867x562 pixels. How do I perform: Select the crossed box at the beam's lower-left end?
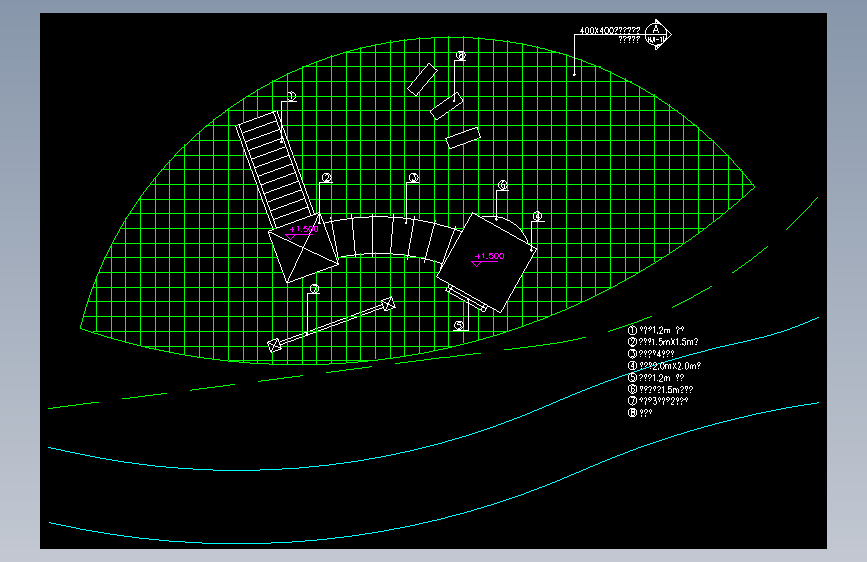click(x=274, y=346)
